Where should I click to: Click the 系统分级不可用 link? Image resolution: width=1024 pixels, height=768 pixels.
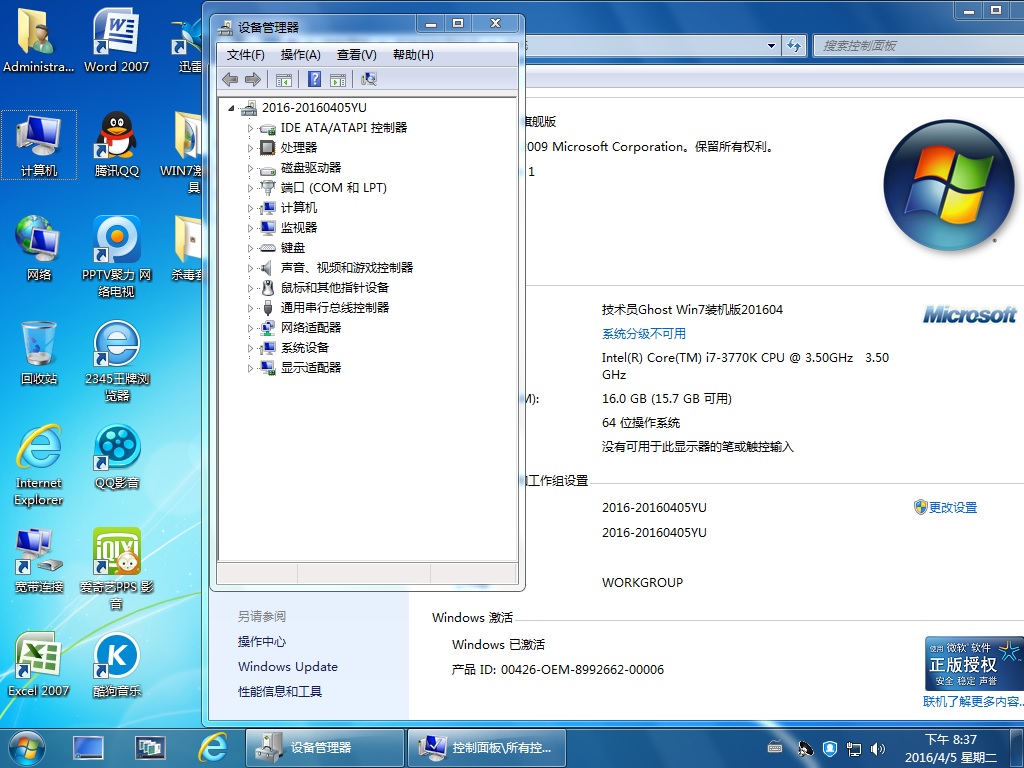coord(644,334)
